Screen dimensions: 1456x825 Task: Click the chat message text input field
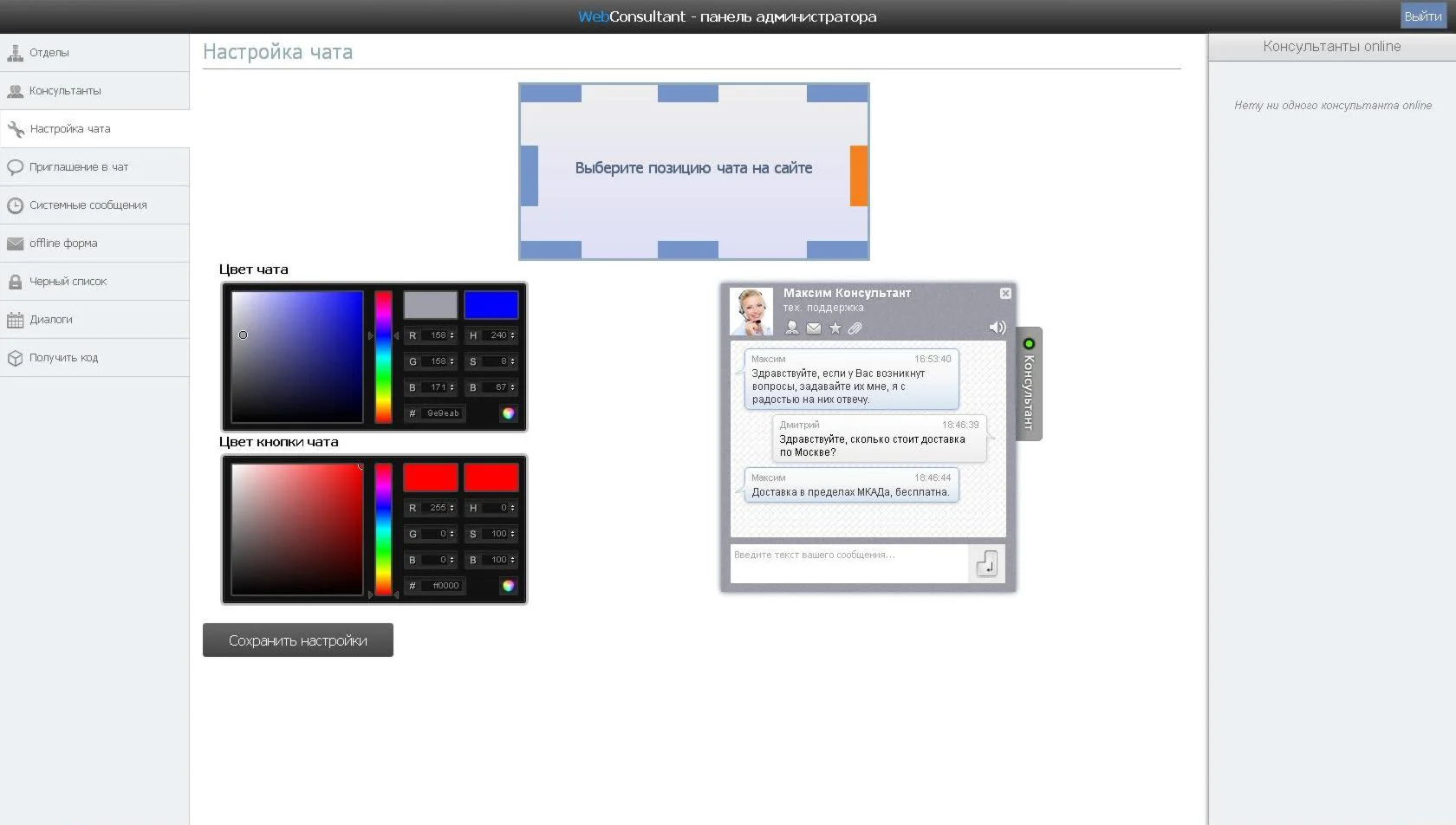point(848,563)
